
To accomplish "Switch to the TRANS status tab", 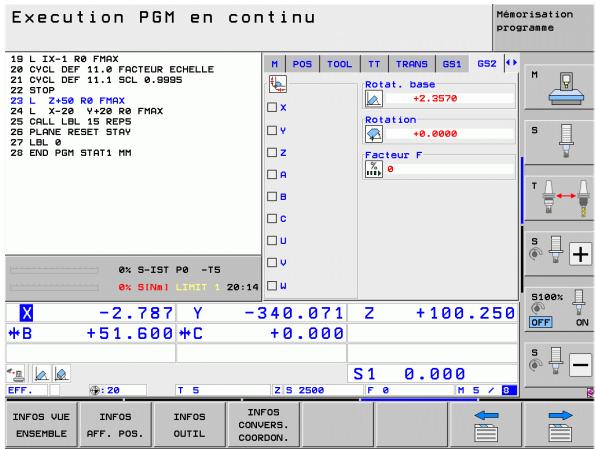I will tap(412, 64).
